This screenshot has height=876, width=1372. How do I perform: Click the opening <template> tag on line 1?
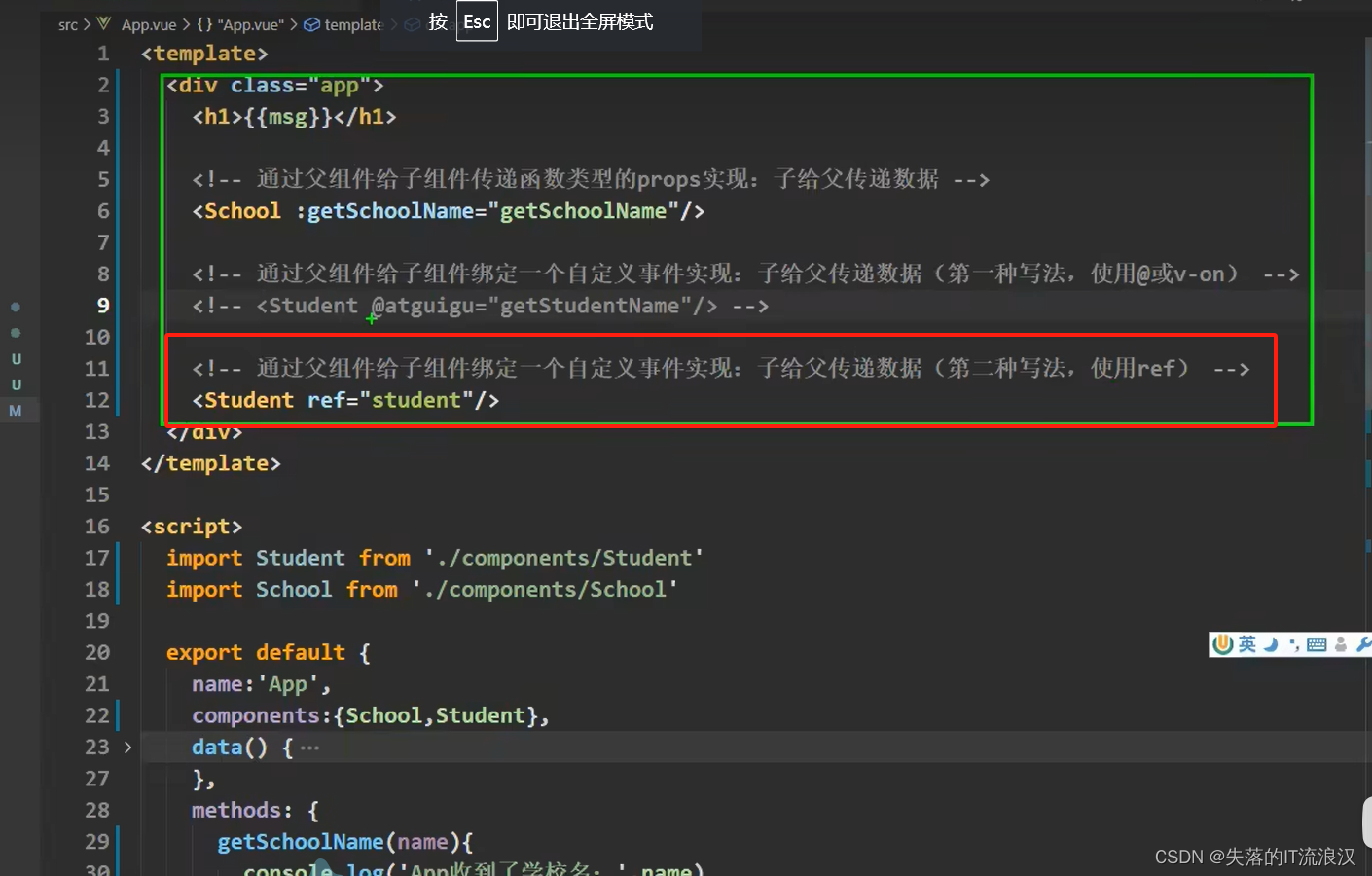[x=204, y=54]
